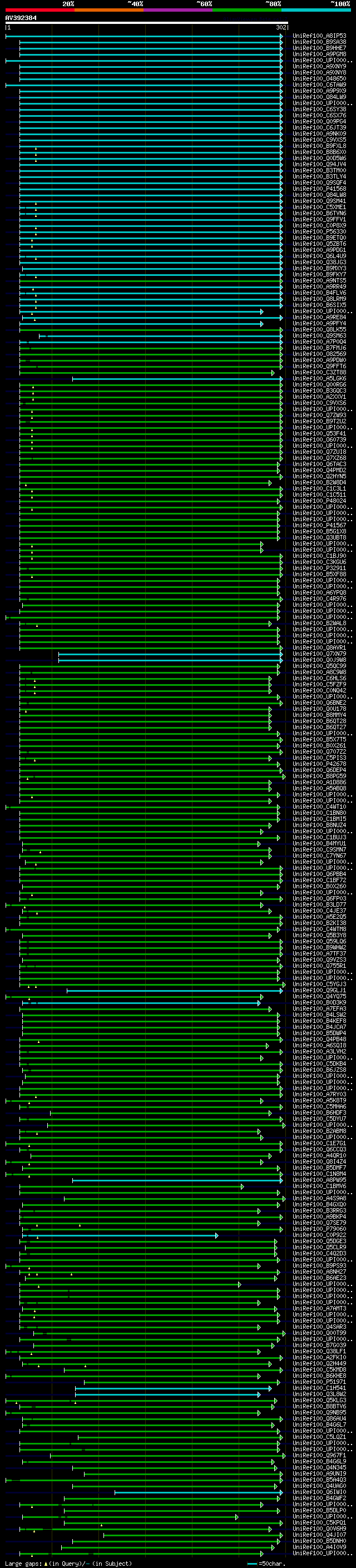This screenshot has height=1568, width=356.
Task: Select the UniRef100_A2XXV1 label
Action: (x=319, y=397)
